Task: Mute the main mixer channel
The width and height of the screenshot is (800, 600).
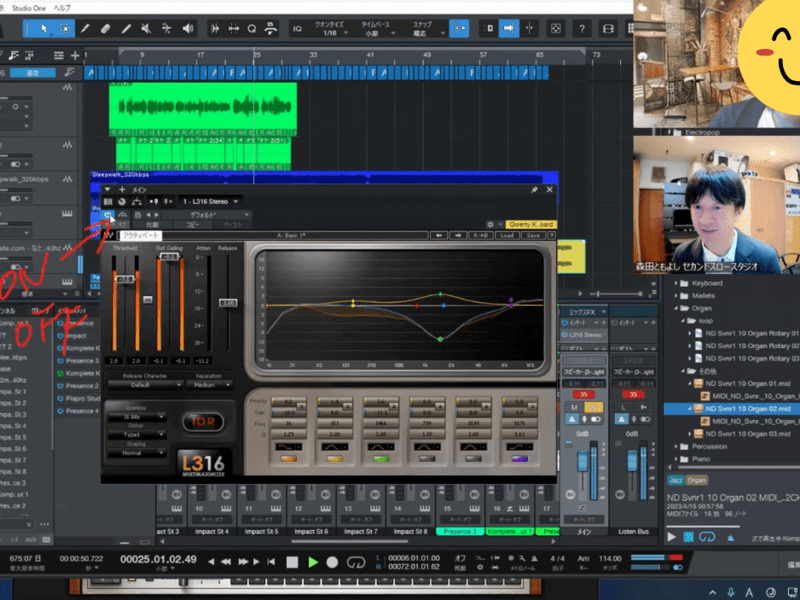Action: point(574,408)
